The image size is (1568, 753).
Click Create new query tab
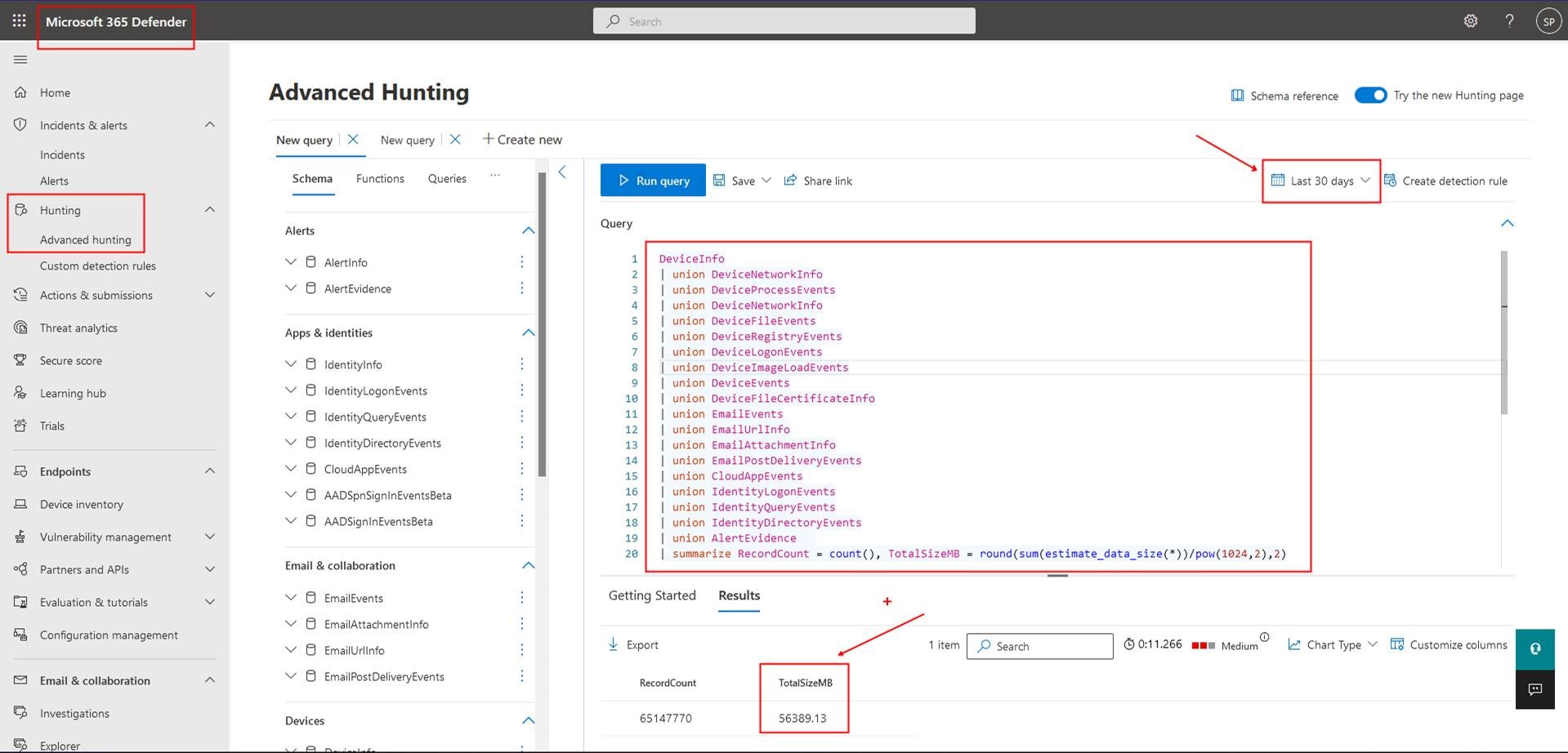[x=522, y=140]
